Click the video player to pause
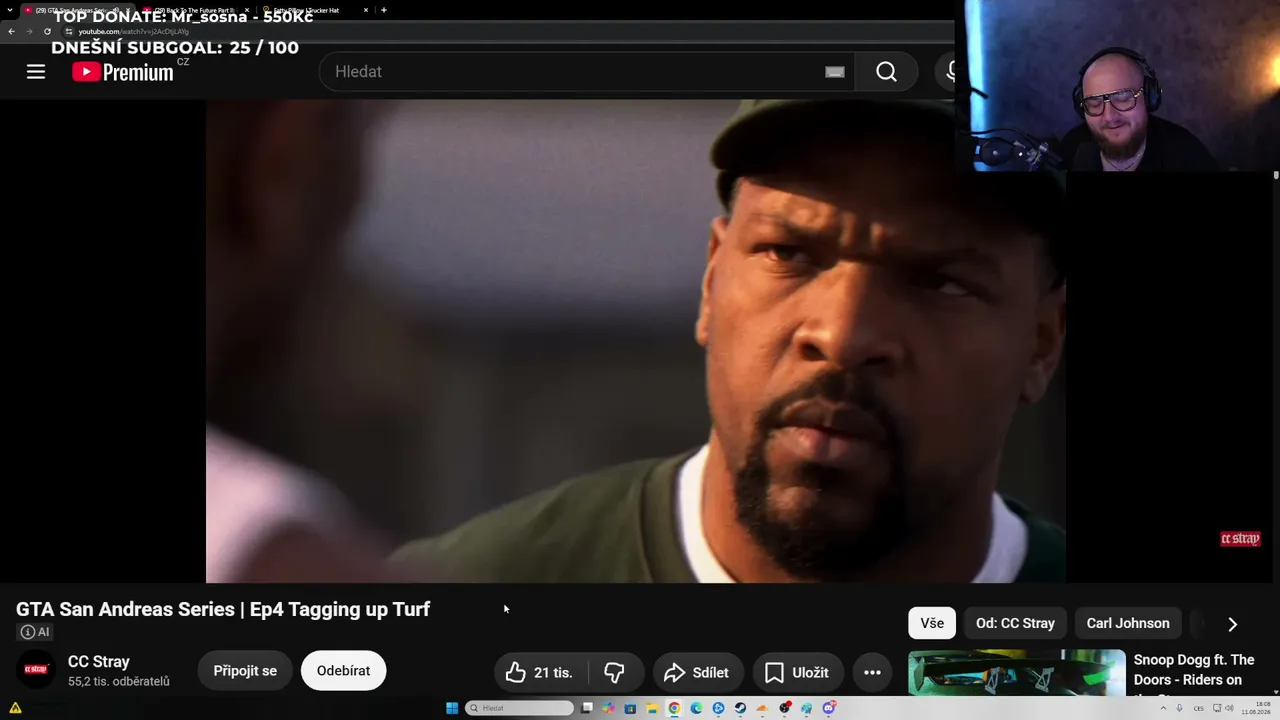Viewport: 1280px width, 720px height. (x=635, y=340)
